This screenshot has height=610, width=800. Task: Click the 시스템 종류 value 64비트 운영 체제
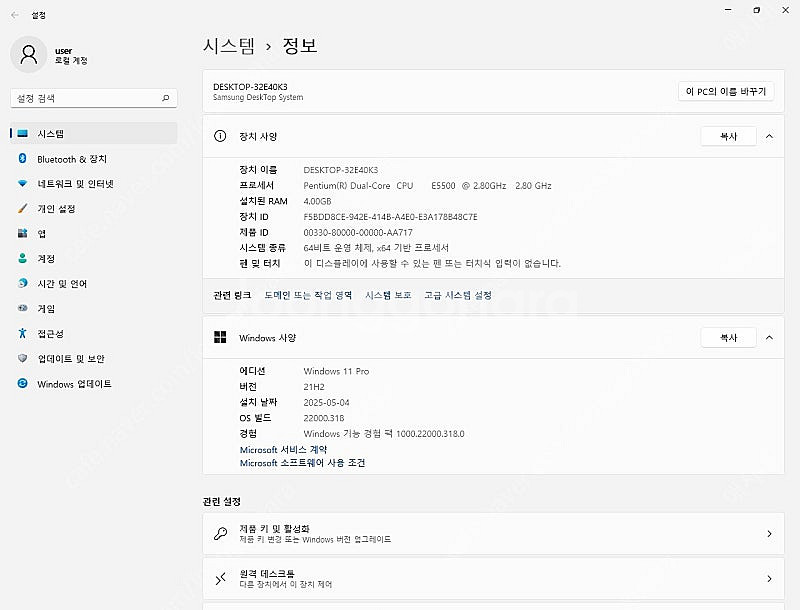click(376, 248)
